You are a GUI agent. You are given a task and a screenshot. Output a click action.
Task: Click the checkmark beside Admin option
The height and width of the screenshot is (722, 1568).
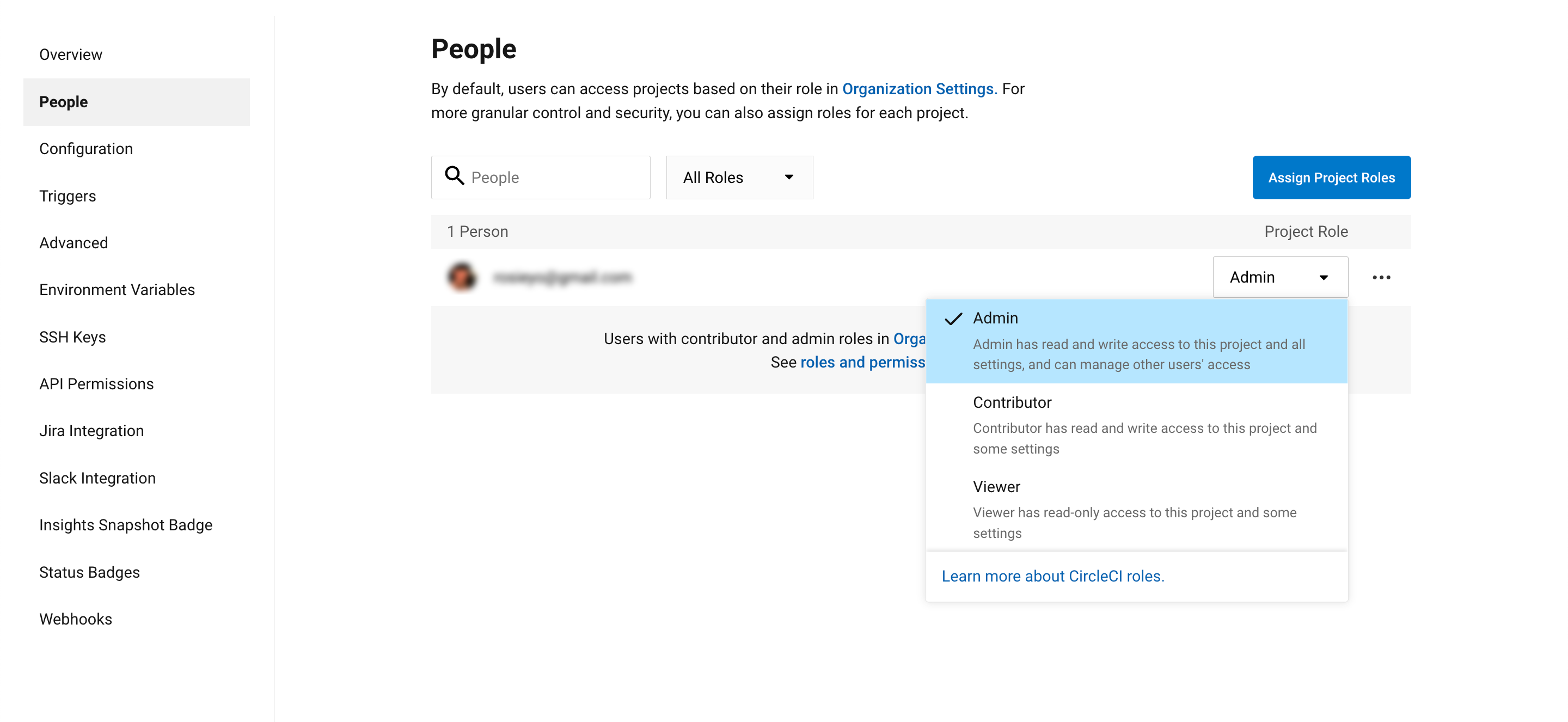coord(953,319)
